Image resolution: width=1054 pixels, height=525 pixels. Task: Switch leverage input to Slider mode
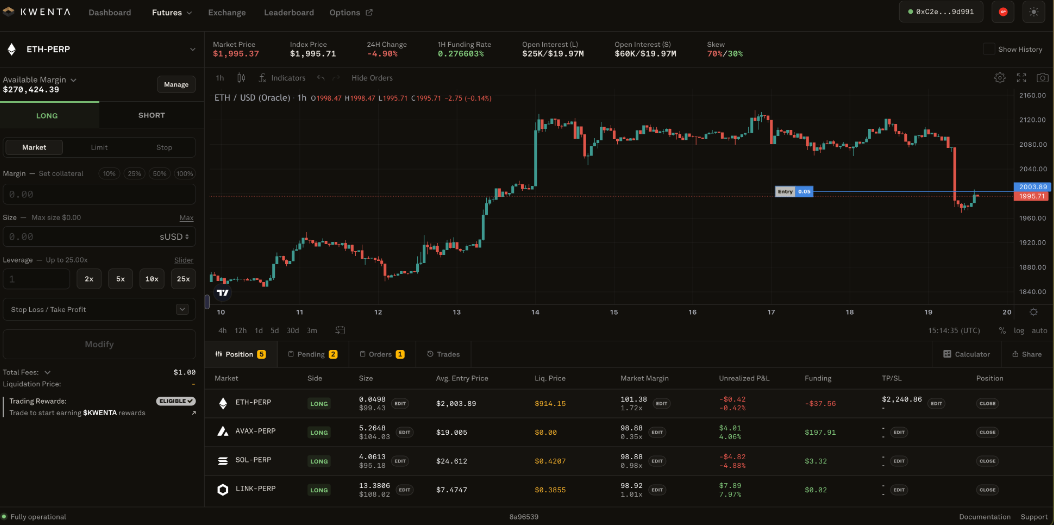tap(184, 260)
